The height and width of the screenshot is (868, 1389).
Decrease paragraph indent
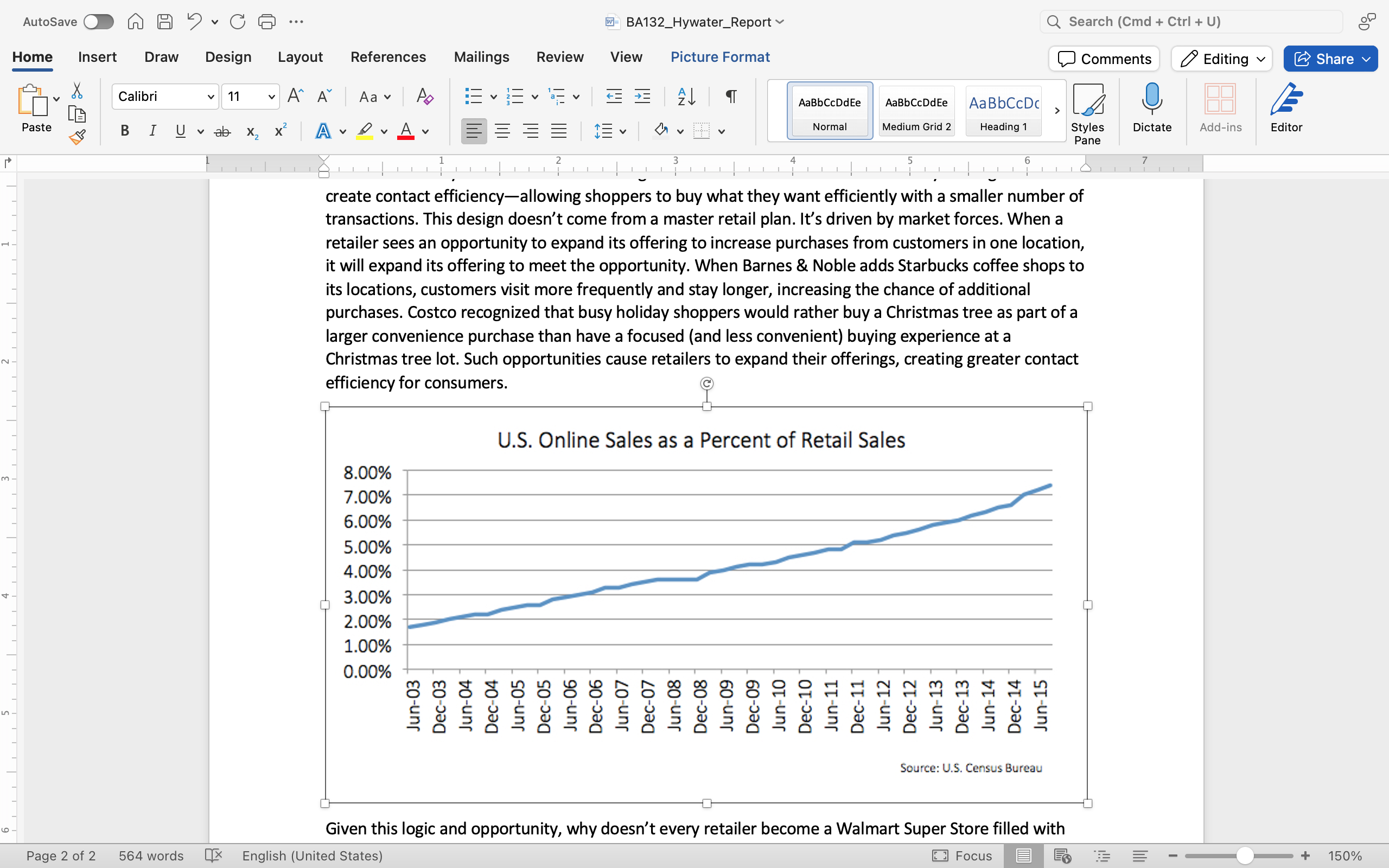coord(614,96)
